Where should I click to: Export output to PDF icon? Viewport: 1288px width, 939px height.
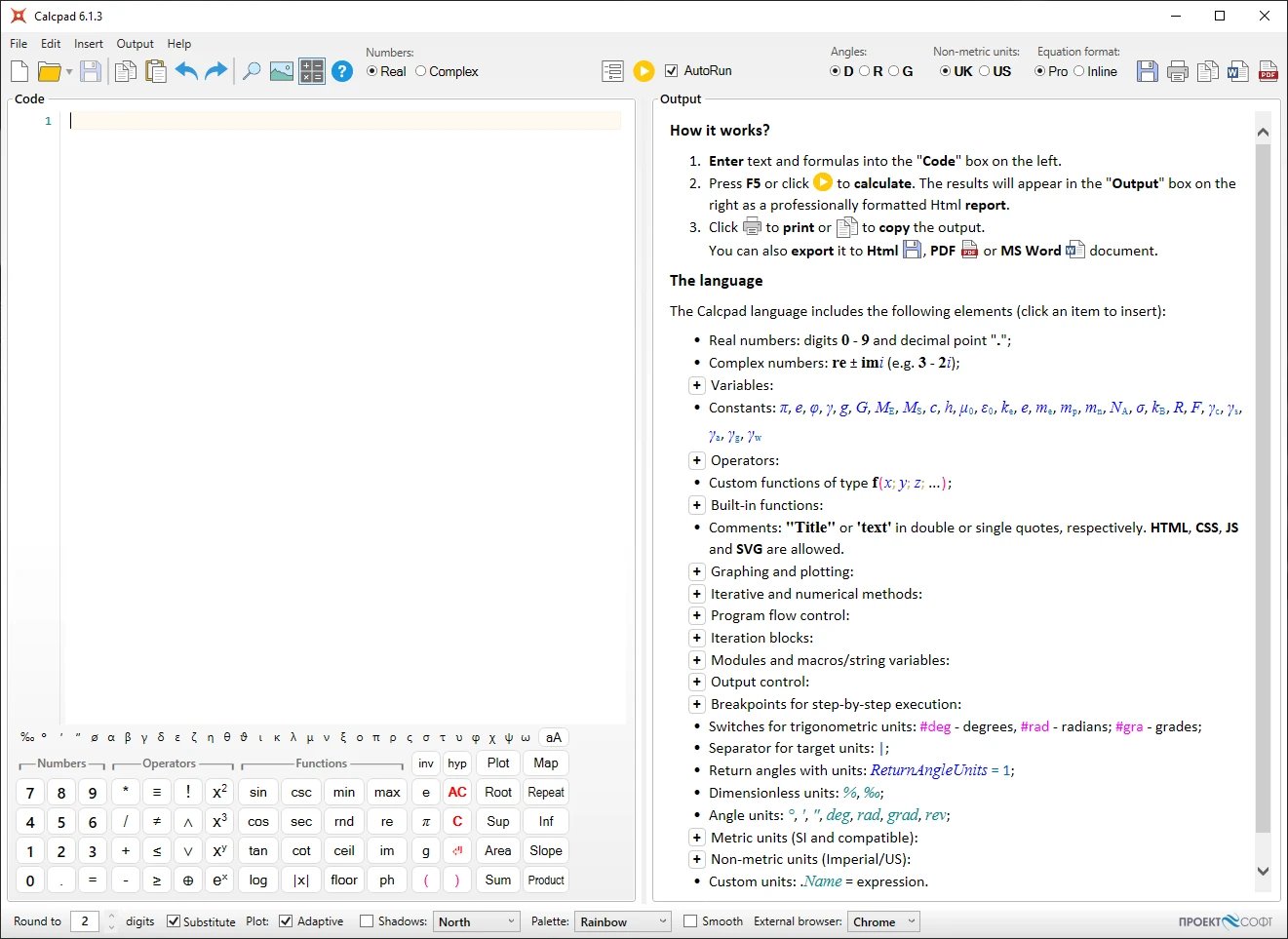coord(1268,71)
